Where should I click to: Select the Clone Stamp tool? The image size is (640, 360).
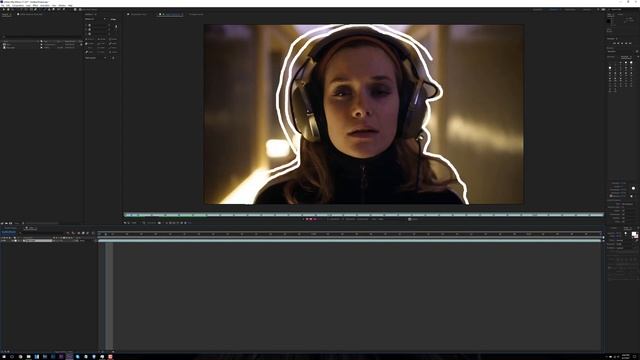(49, 9)
